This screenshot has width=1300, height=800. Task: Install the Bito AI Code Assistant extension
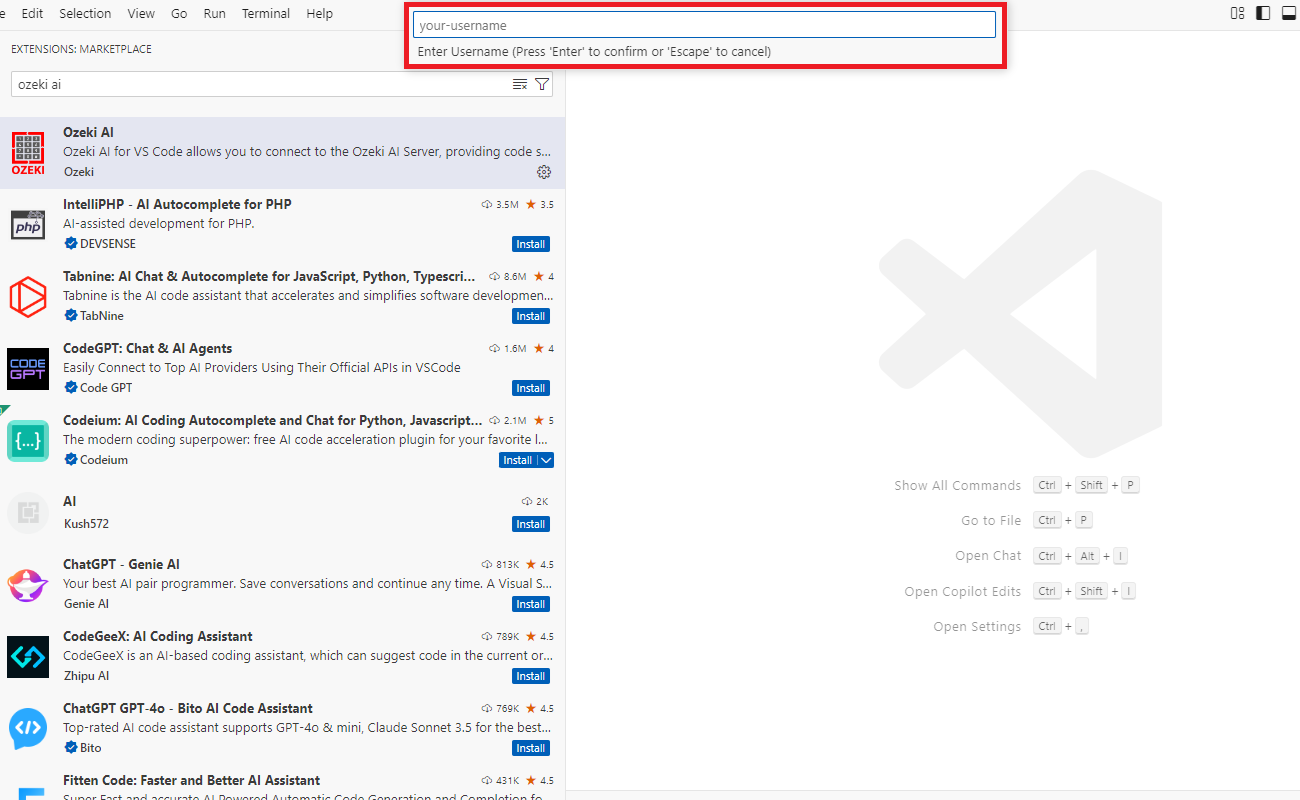coord(531,748)
